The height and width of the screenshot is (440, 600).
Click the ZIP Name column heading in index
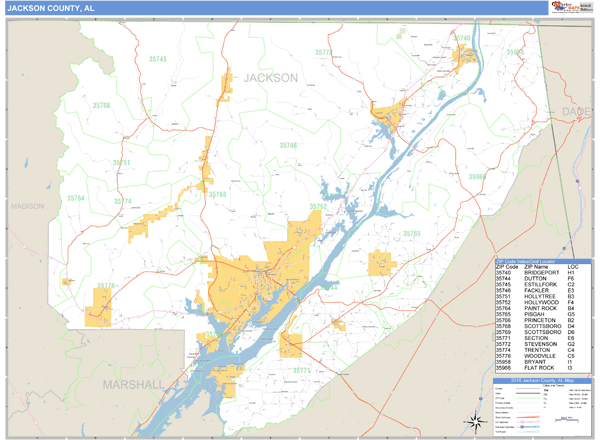coord(536,267)
